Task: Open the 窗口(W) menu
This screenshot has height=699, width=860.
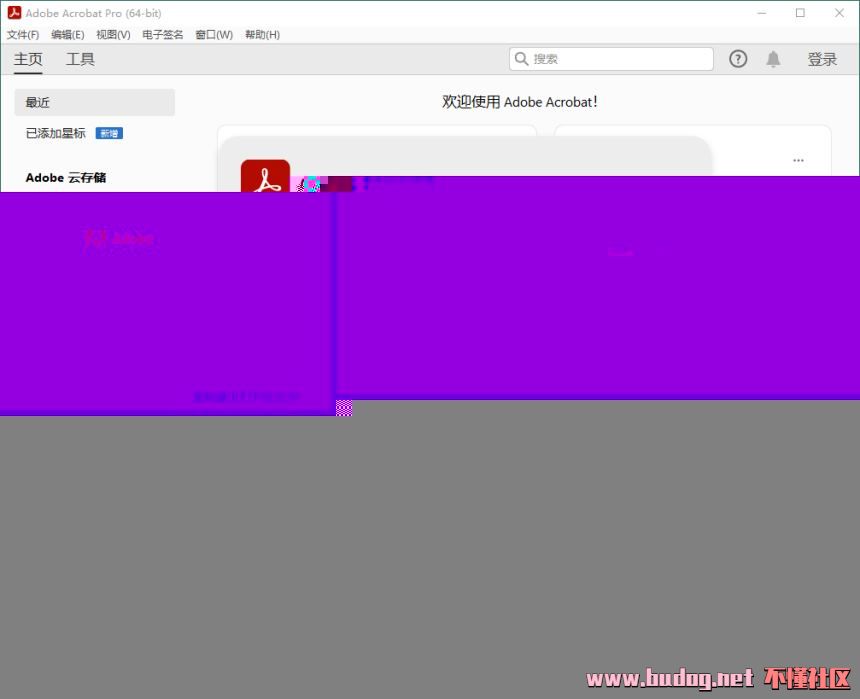Action: (214, 35)
